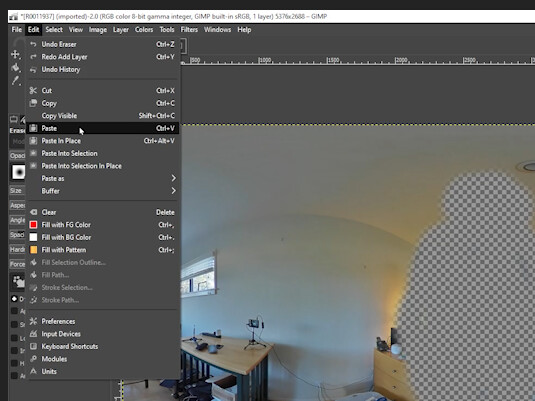Click the Preferences tools icon
Screen dimensions: 535x401
[33, 321]
